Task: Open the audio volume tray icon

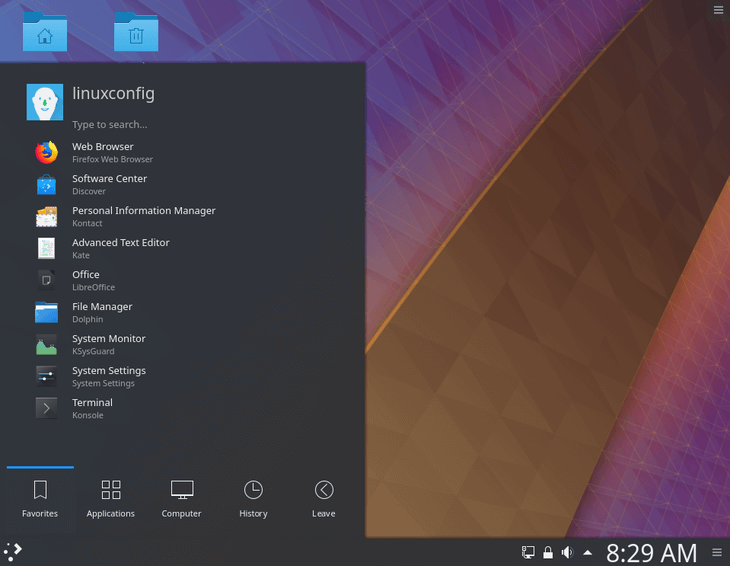Action: pyautogui.click(x=567, y=553)
